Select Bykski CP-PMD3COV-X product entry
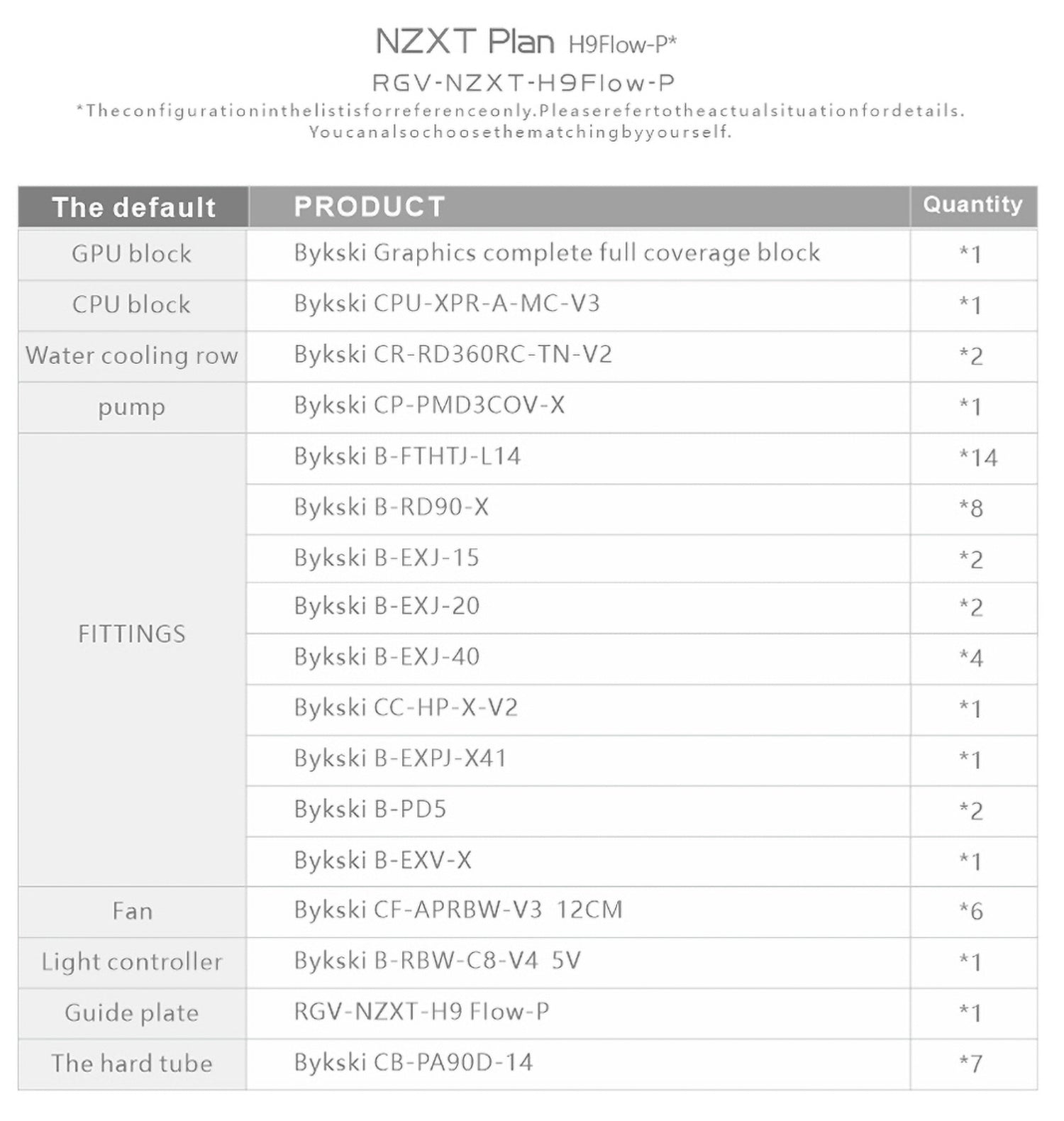The height and width of the screenshot is (1121, 1064). (x=429, y=405)
